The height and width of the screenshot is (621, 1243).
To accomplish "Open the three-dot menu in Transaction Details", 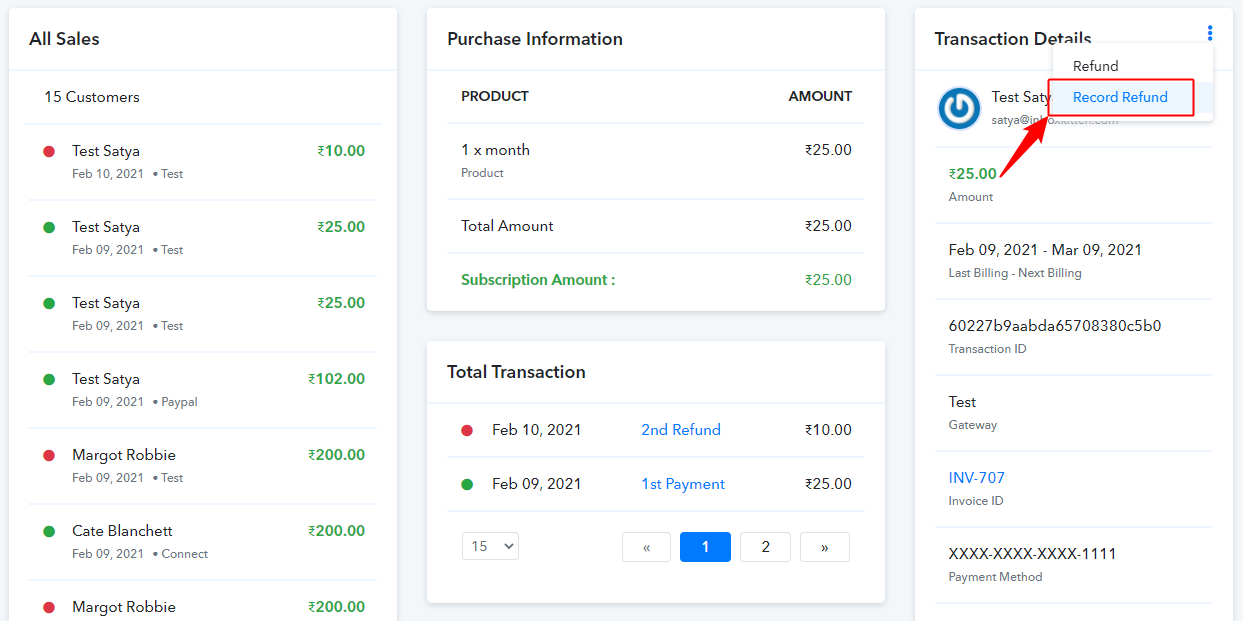I will pyautogui.click(x=1209, y=34).
